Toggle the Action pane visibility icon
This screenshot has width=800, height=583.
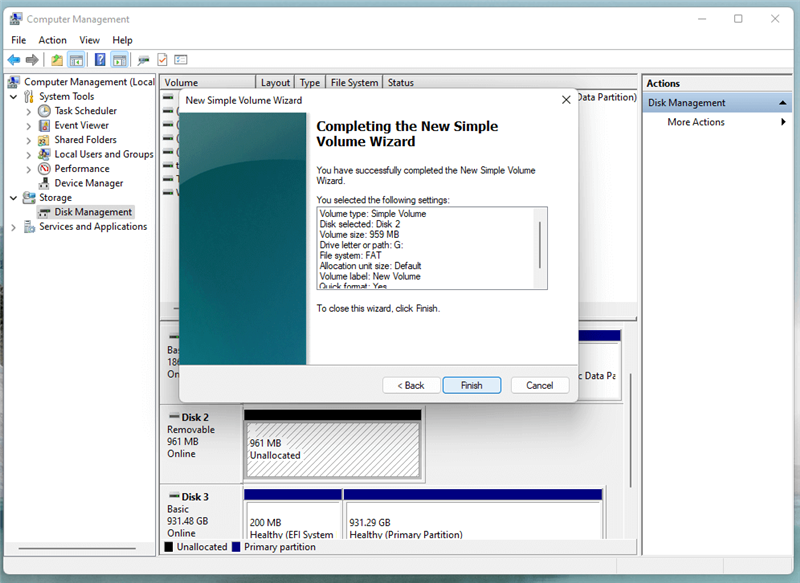(x=119, y=58)
